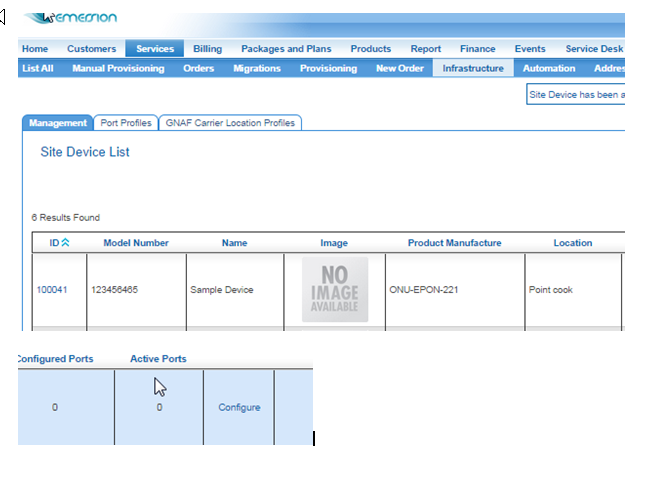Open the Service Desk menu

pos(593,49)
